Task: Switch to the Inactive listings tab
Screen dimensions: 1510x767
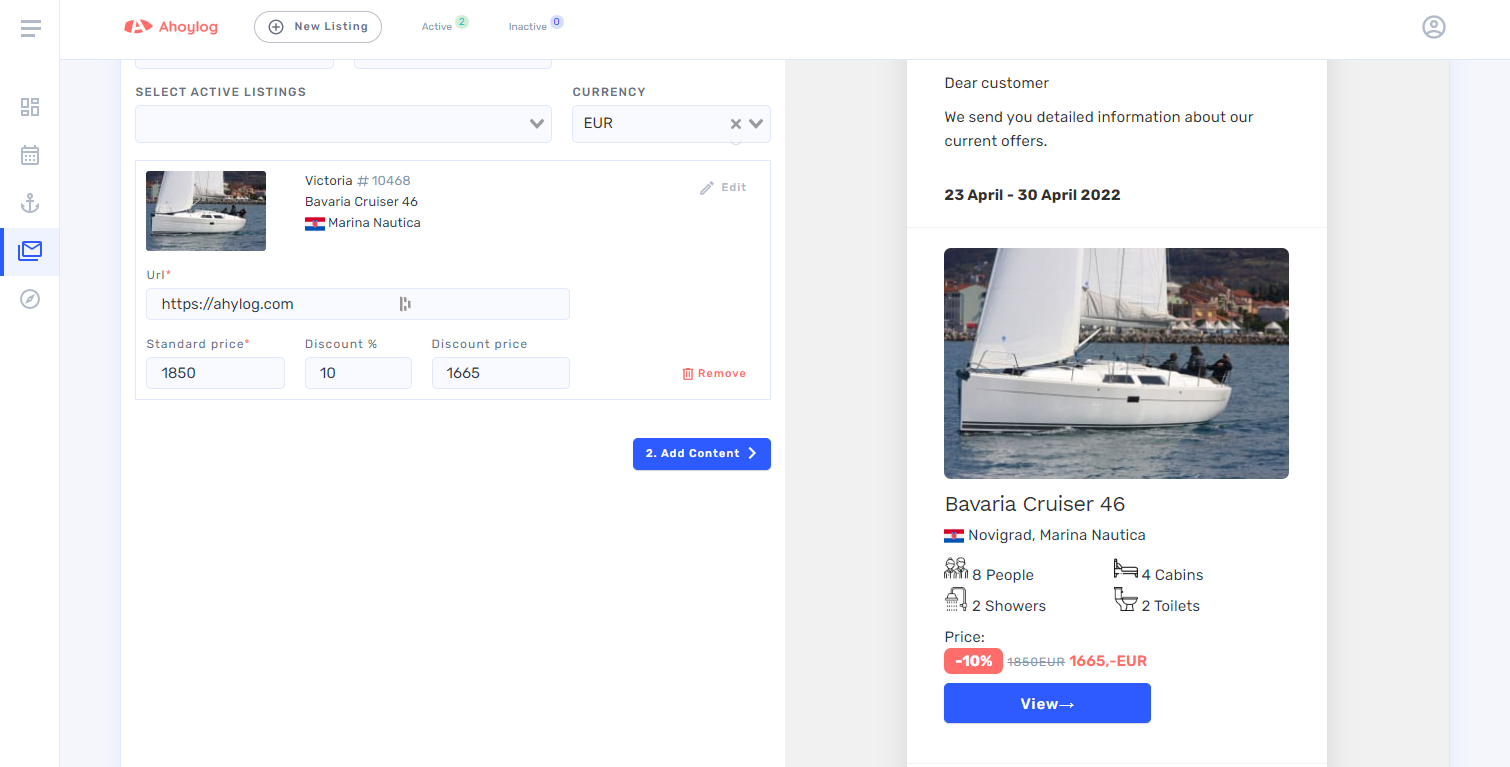Action: (535, 25)
